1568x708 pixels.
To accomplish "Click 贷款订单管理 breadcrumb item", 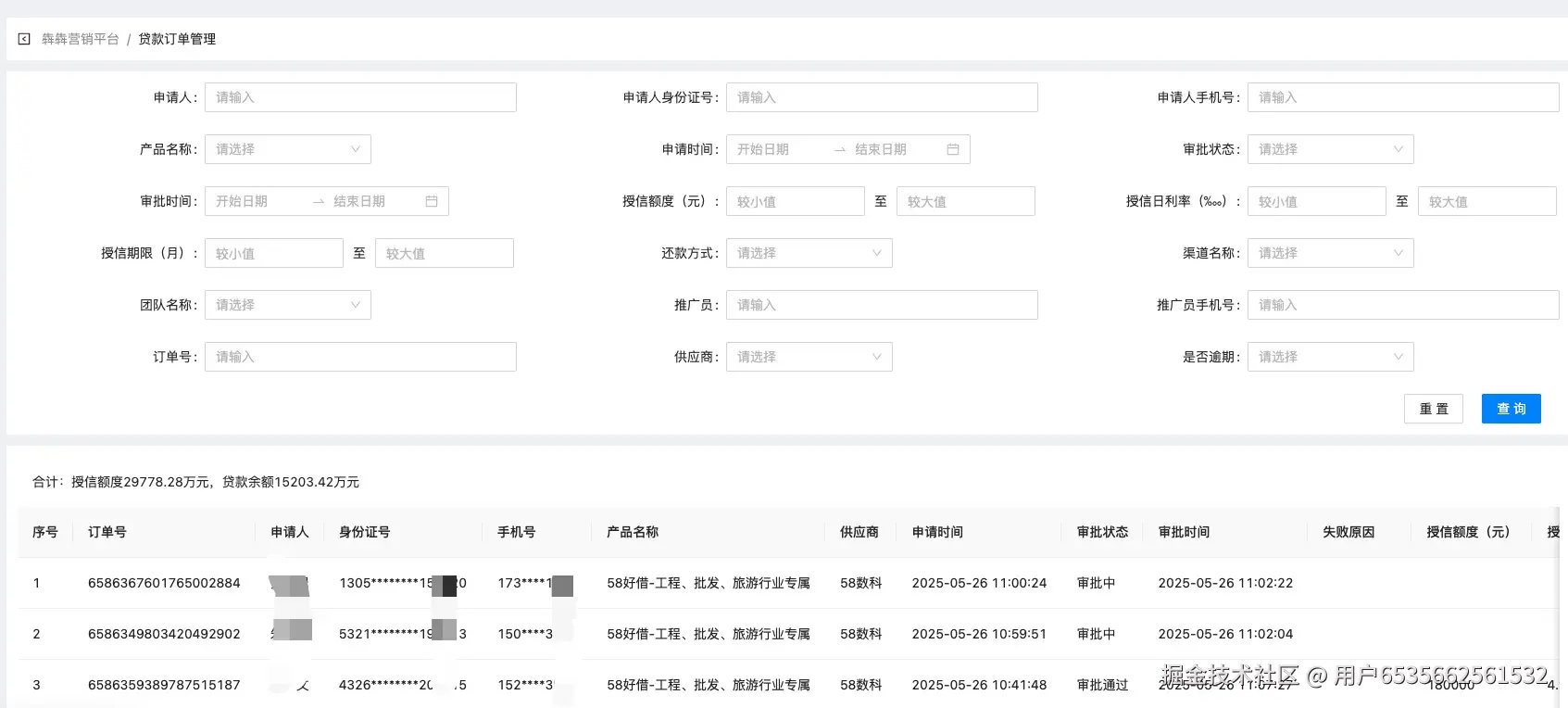I will pyautogui.click(x=177, y=39).
